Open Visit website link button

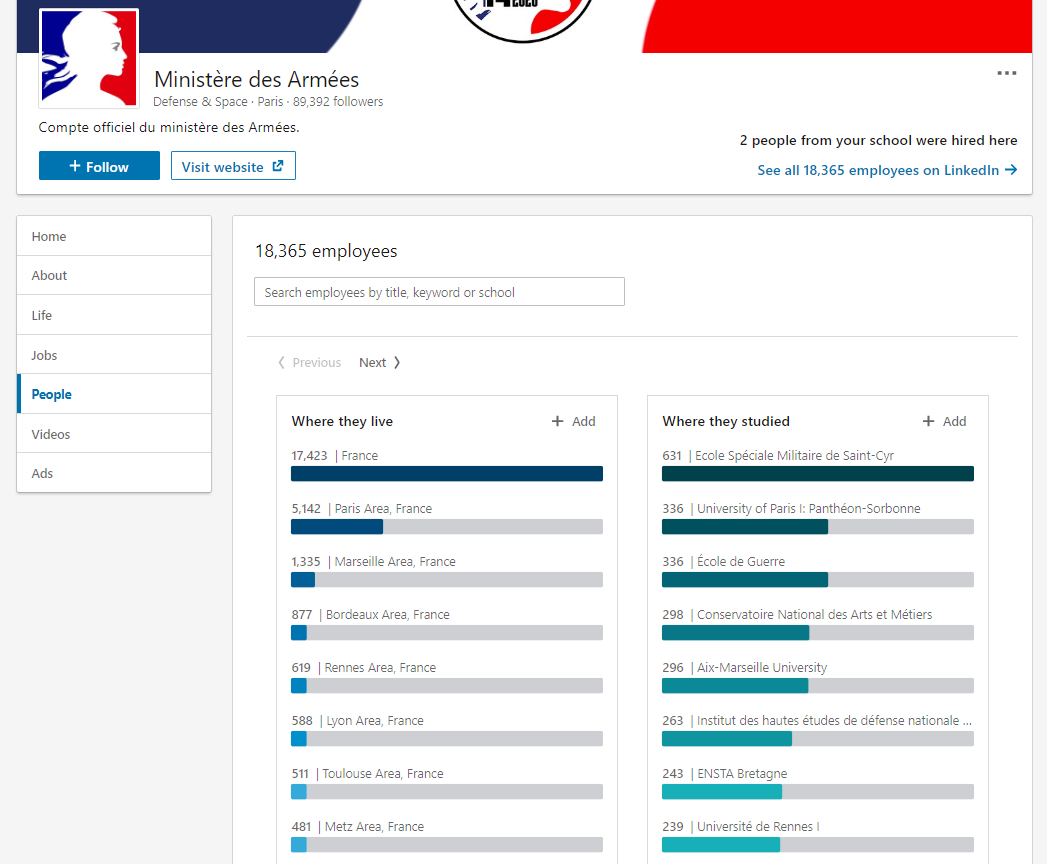(x=233, y=166)
